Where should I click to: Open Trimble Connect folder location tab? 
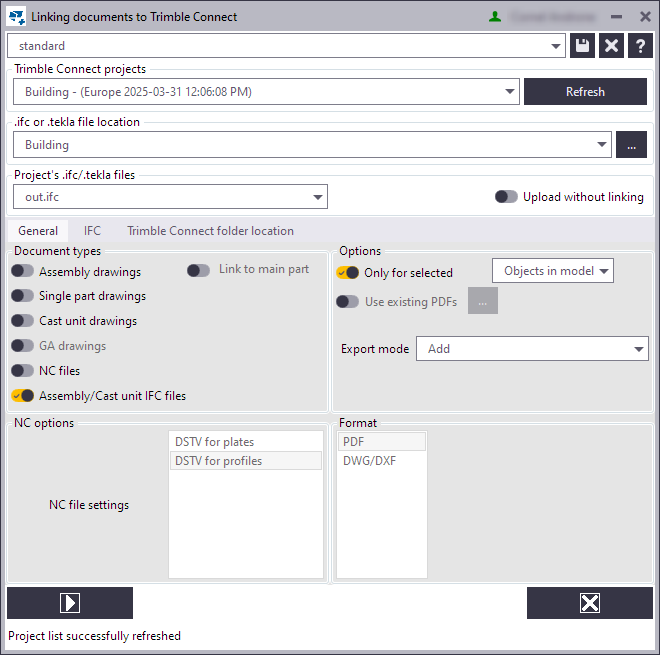210,231
